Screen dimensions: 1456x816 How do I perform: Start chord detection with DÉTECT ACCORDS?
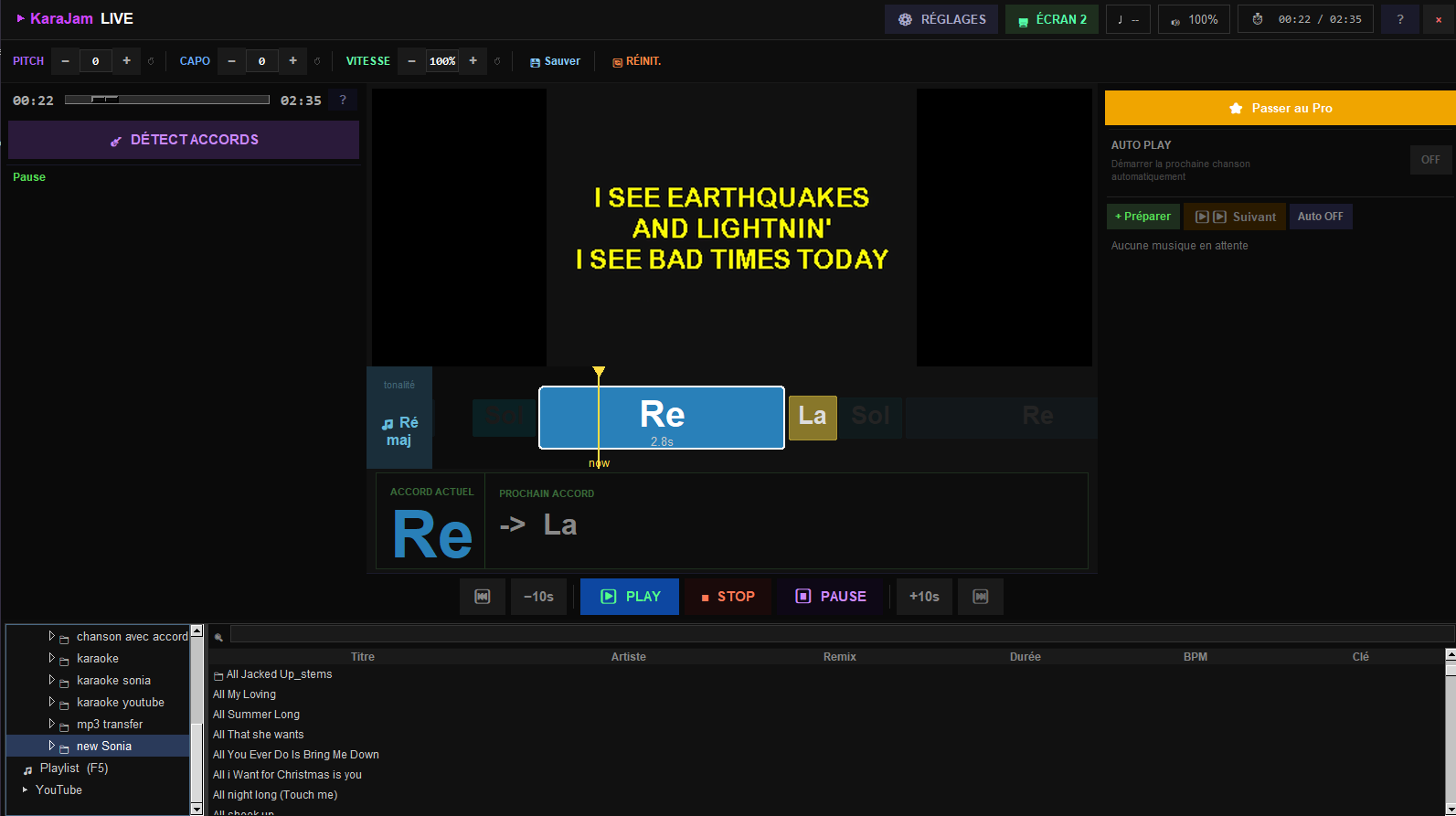(x=184, y=140)
